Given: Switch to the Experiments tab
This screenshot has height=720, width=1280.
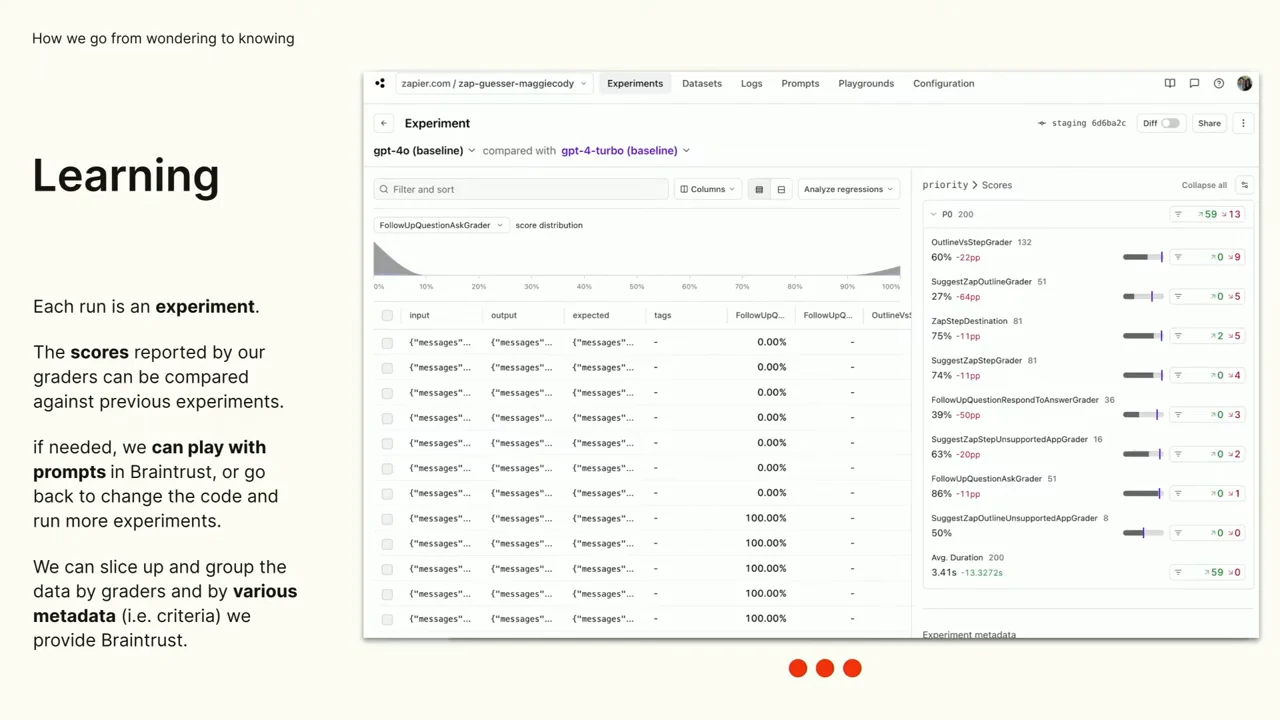Looking at the screenshot, I should point(635,84).
